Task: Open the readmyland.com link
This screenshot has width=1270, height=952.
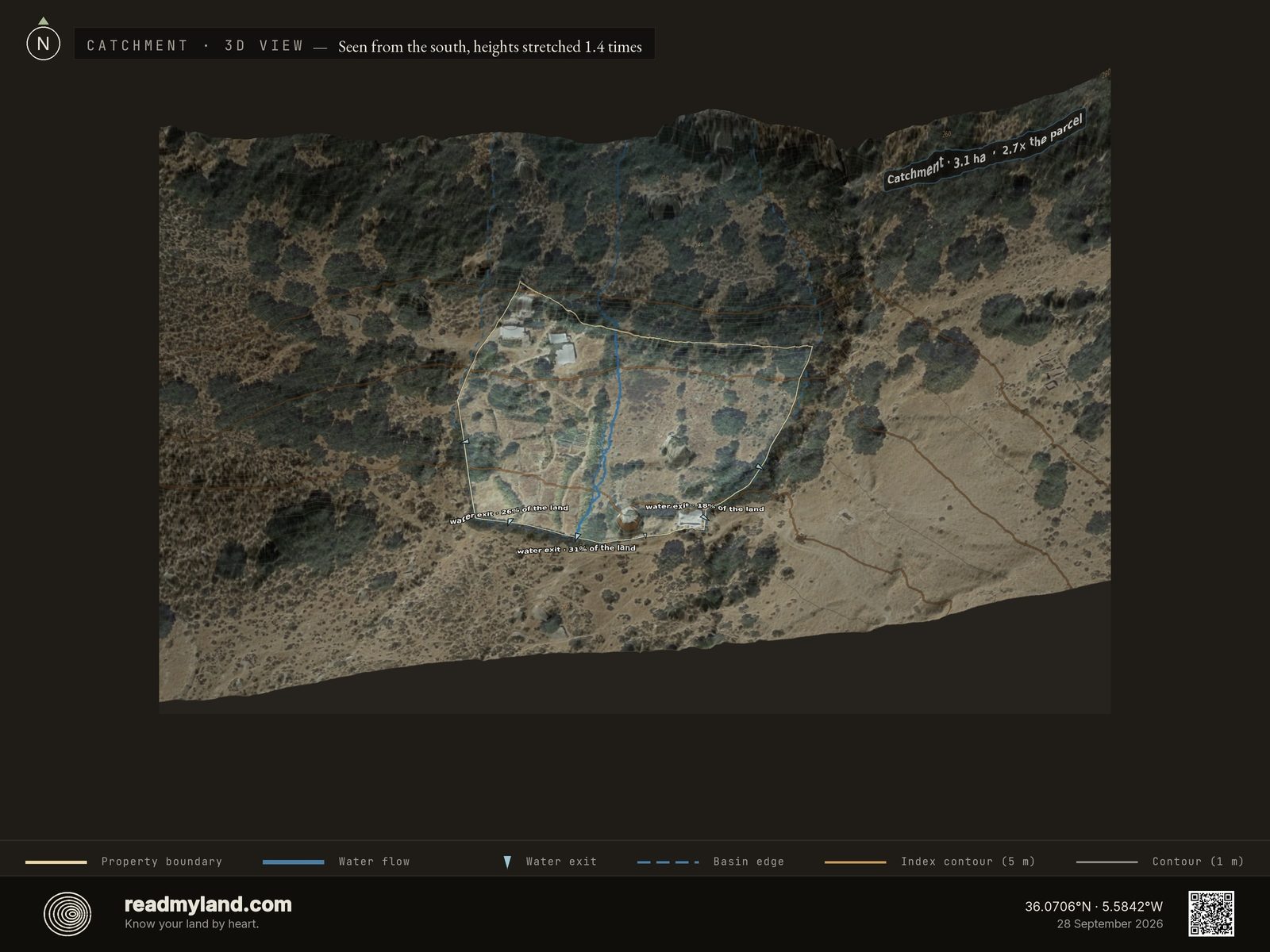Action: point(208,904)
